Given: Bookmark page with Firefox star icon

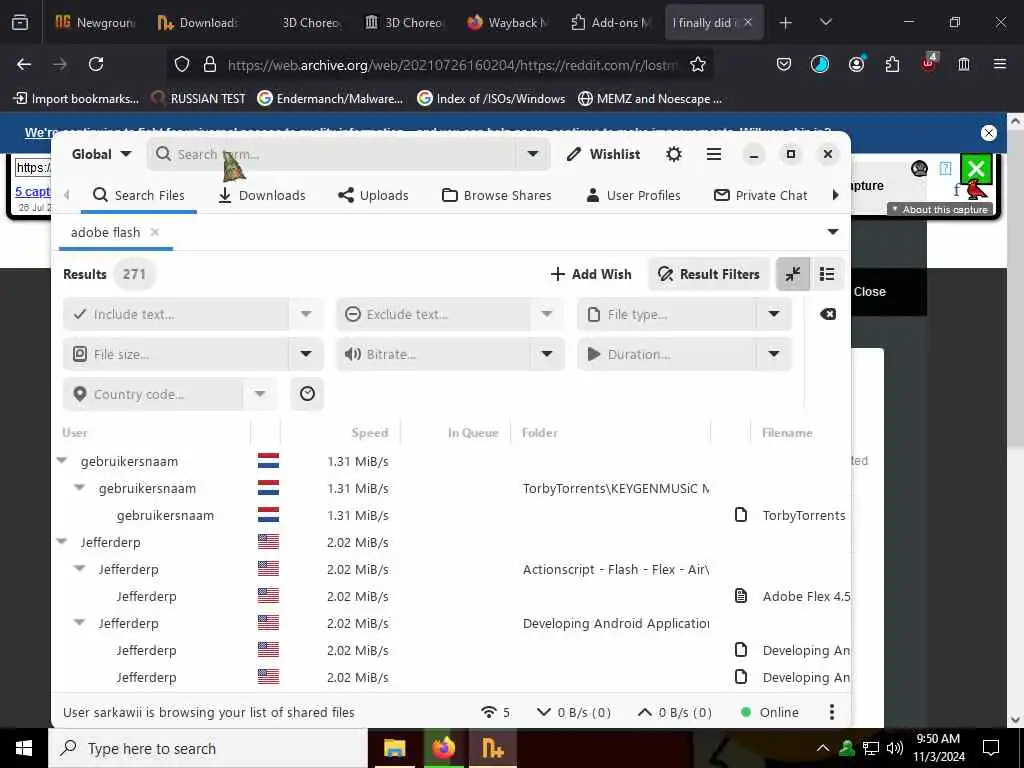Looking at the screenshot, I should pyautogui.click(x=697, y=64).
